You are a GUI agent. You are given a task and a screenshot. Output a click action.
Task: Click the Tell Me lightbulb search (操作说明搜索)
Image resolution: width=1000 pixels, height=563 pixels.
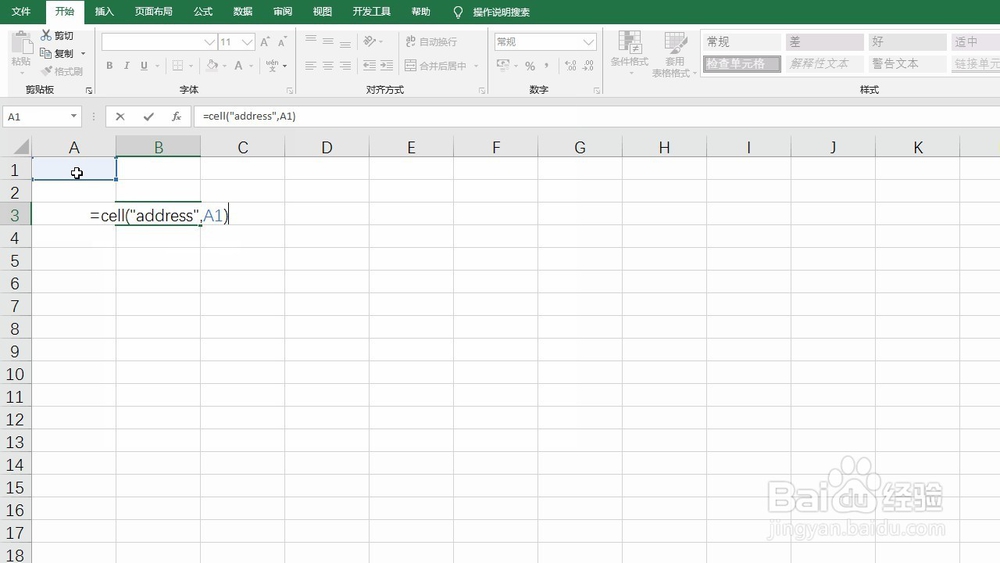[x=492, y=12]
